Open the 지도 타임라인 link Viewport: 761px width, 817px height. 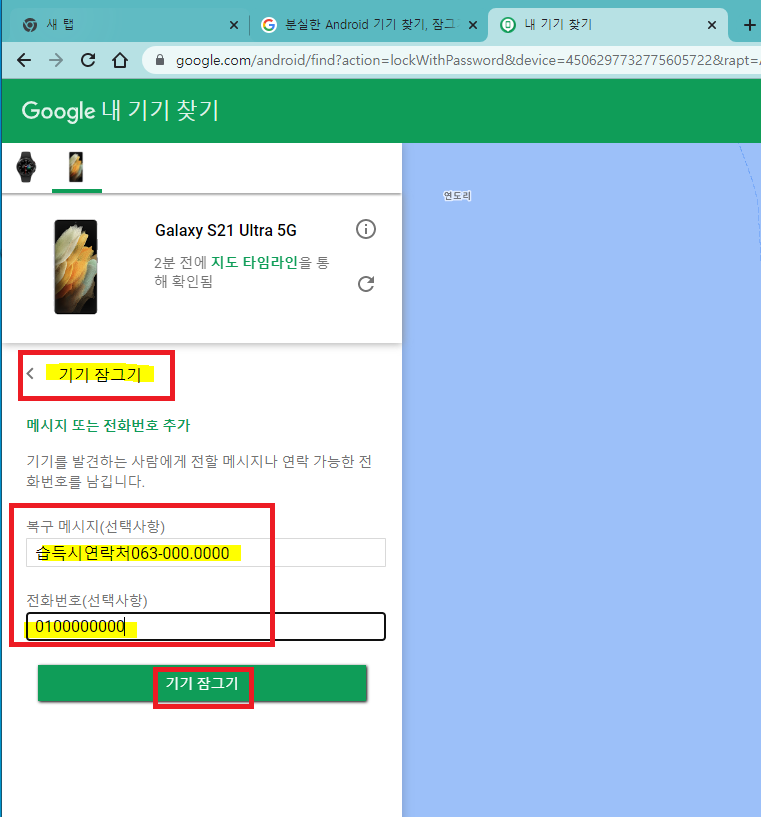[x=254, y=262]
